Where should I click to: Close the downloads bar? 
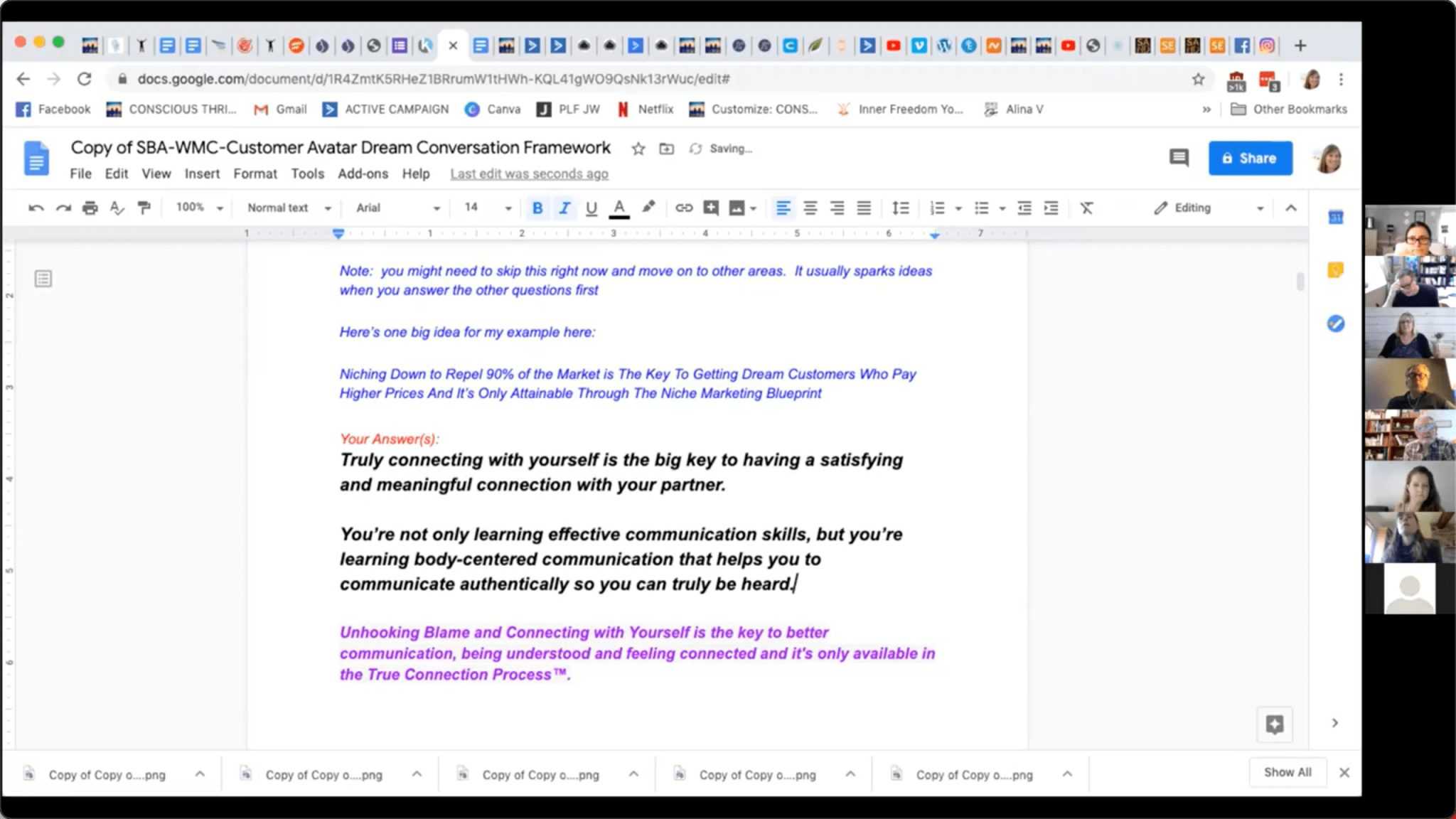(1344, 773)
